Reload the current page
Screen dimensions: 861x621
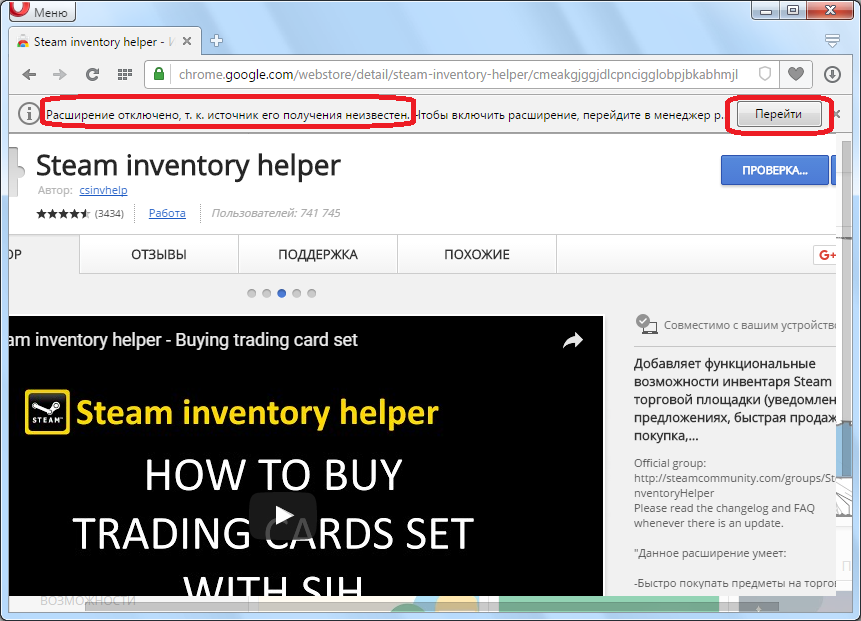coord(92,74)
